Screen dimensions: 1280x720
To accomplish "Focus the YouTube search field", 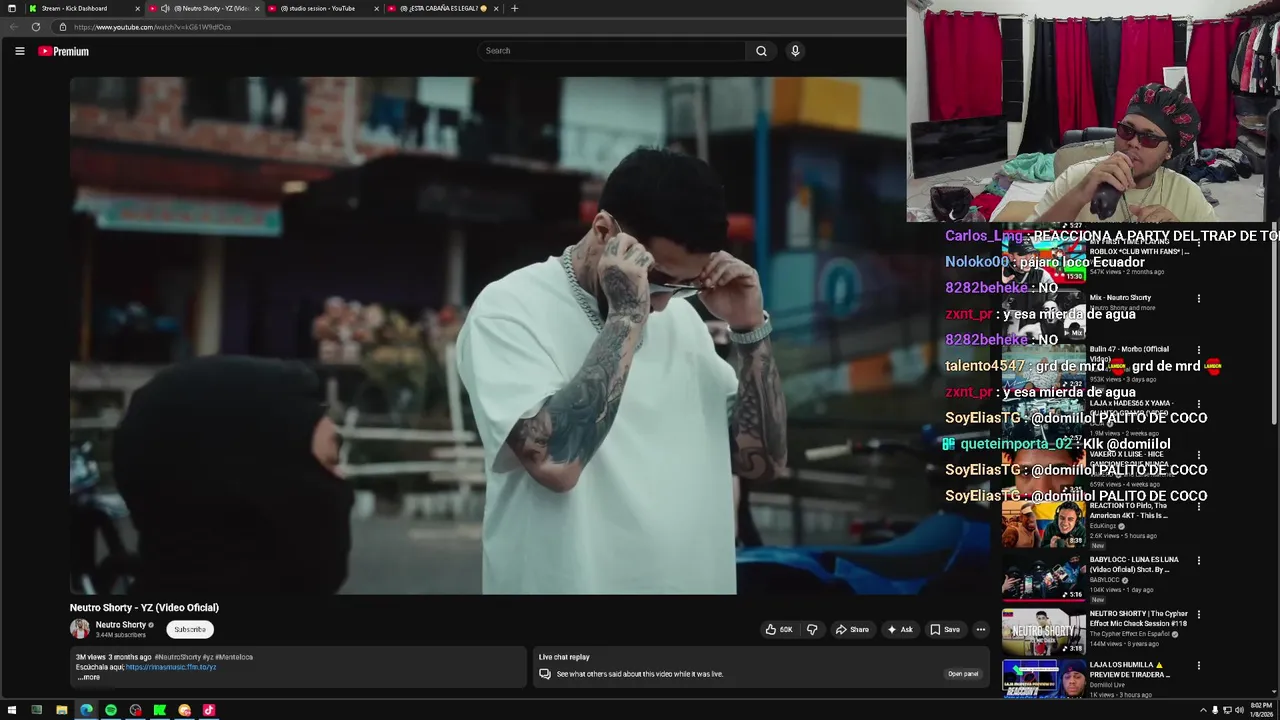I will [611, 51].
